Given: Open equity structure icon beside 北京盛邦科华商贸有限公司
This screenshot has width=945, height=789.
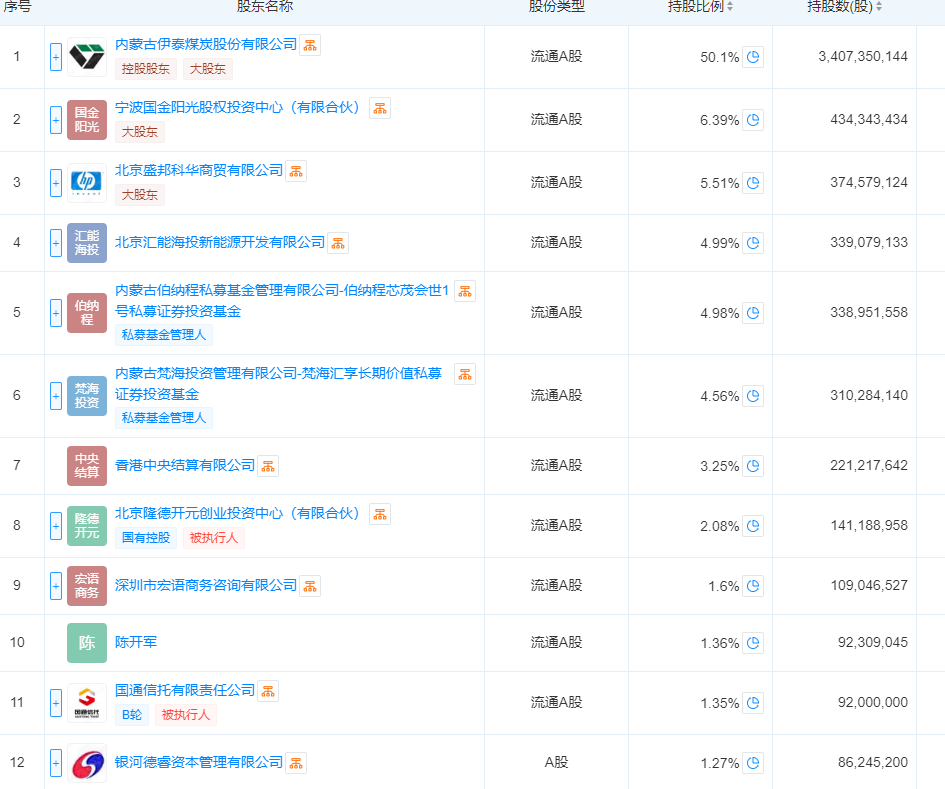Looking at the screenshot, I should point(296,171).
